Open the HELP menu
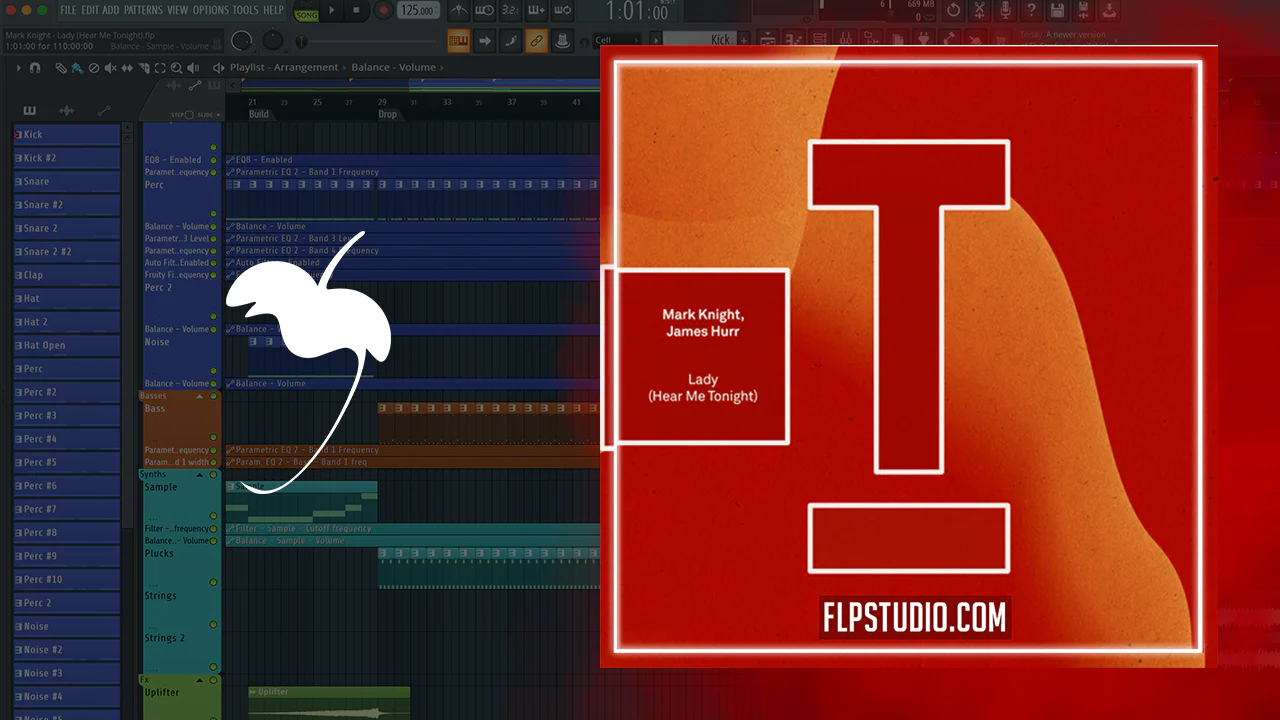Screen dimensions: 1280x720 (x=273, y=10)
